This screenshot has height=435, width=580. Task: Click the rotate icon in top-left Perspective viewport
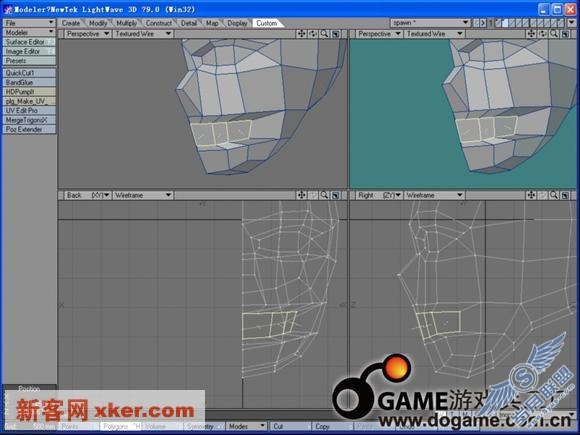(313, 34)
